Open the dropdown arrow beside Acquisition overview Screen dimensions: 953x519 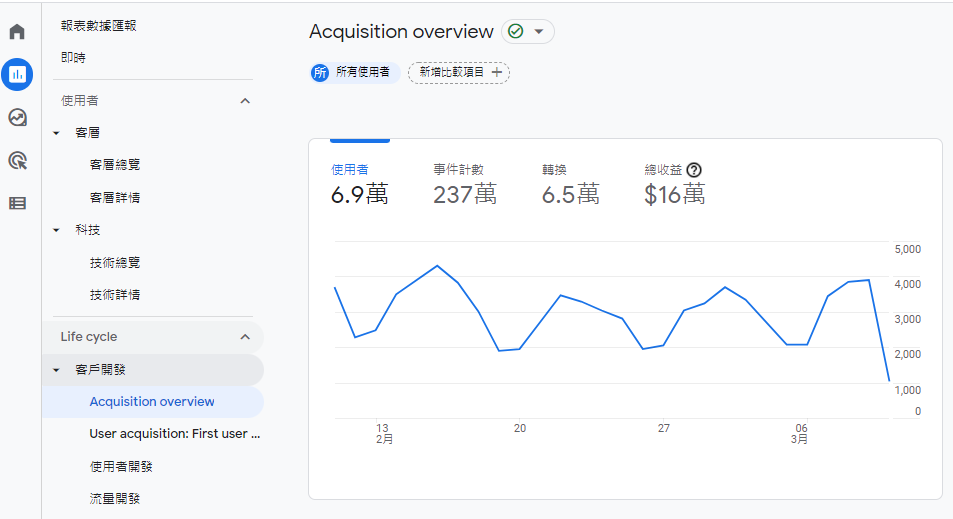(x=538, y=32)
